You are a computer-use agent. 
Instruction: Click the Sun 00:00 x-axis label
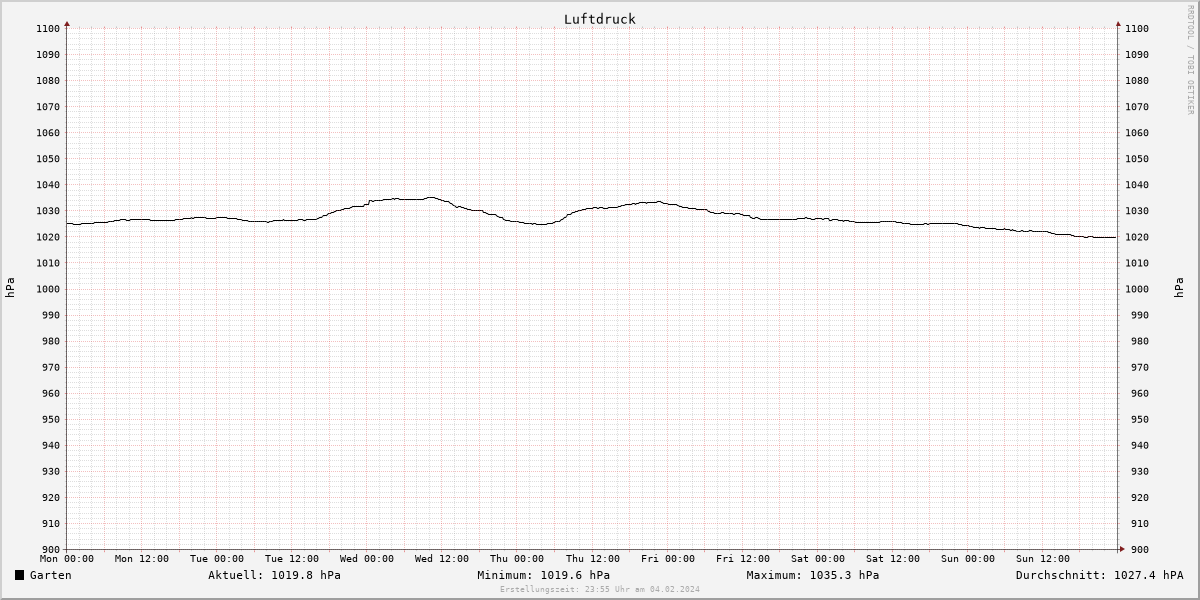click(x=968, y=559)
